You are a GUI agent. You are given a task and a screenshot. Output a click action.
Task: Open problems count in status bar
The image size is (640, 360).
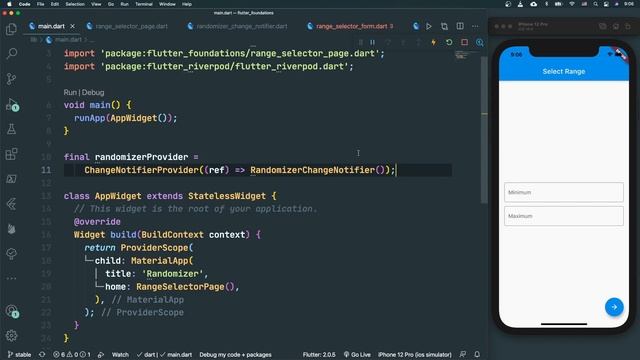coord(72,355)
